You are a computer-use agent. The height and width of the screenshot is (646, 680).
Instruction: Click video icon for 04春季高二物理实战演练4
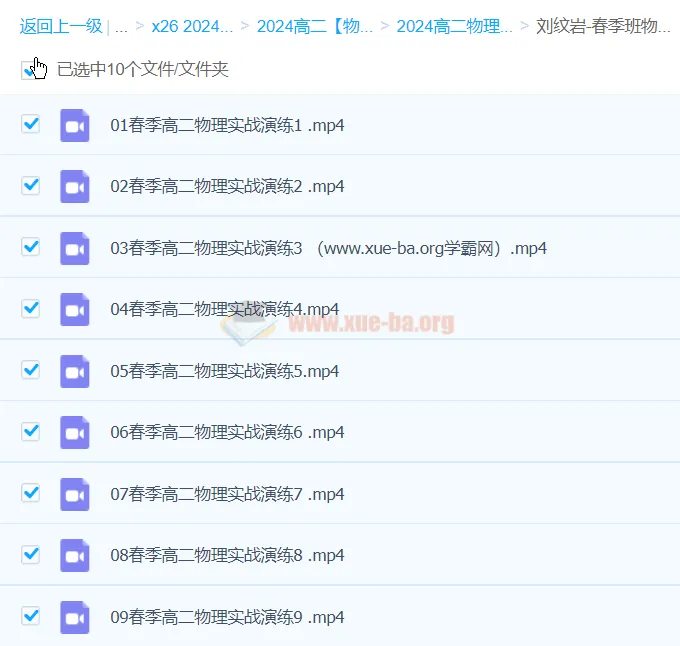(75, 310)
